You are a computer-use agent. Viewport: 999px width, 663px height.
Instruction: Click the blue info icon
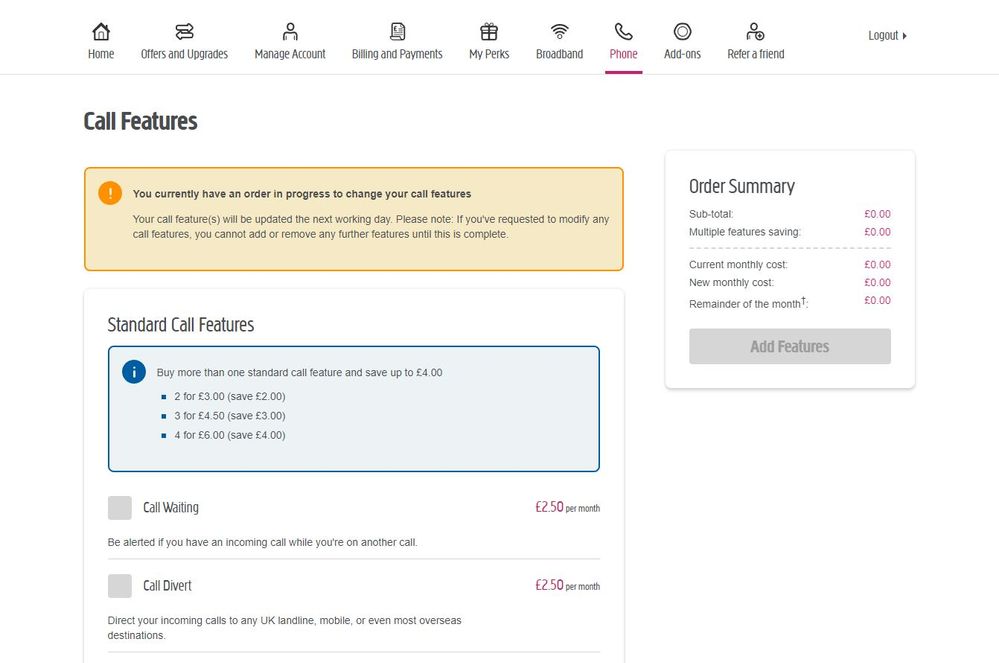tap(134, 372)
